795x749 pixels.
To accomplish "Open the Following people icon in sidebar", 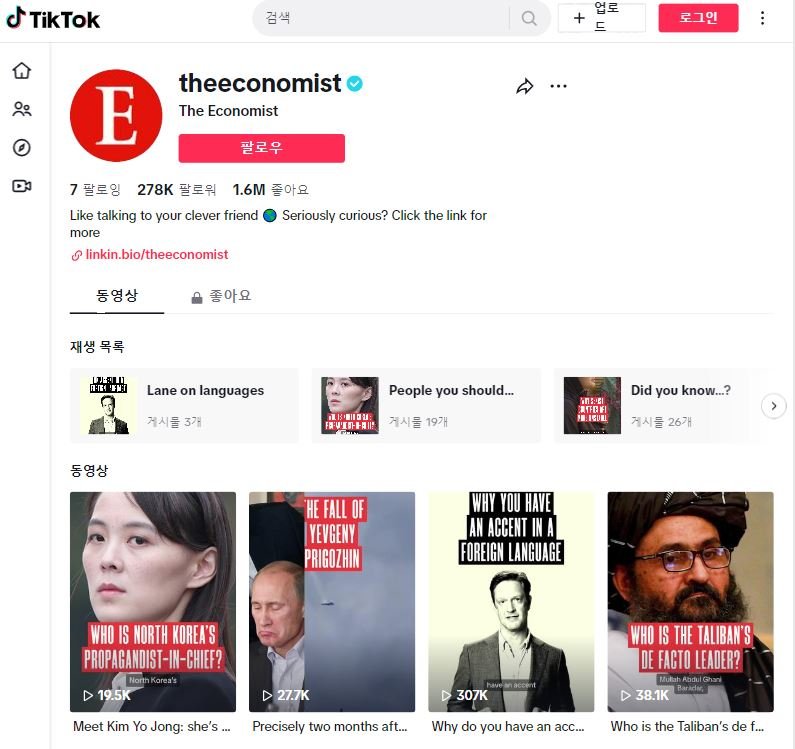I will click(22, 109).
